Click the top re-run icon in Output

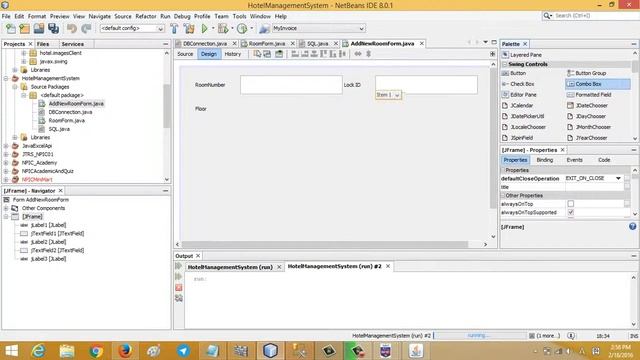[179, 266]
